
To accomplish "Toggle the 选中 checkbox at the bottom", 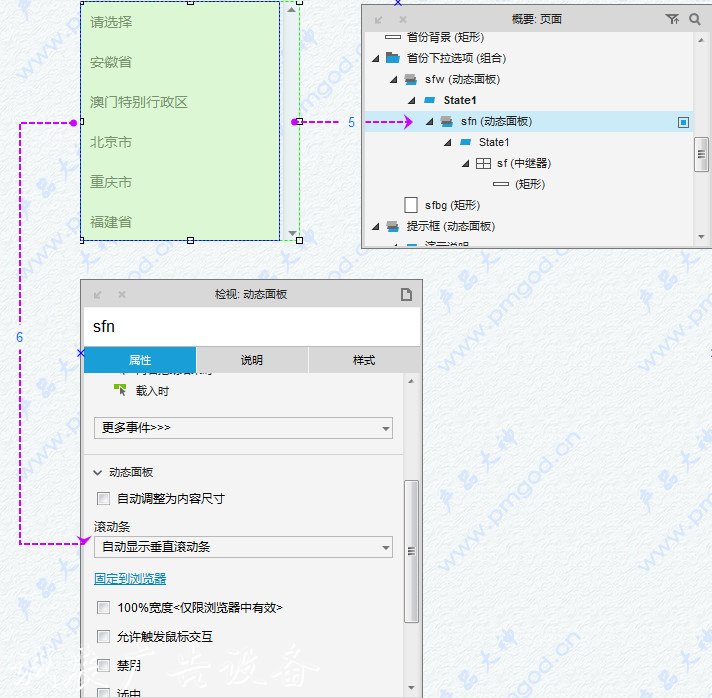I will pyautogui.click(x=104, y=693).
